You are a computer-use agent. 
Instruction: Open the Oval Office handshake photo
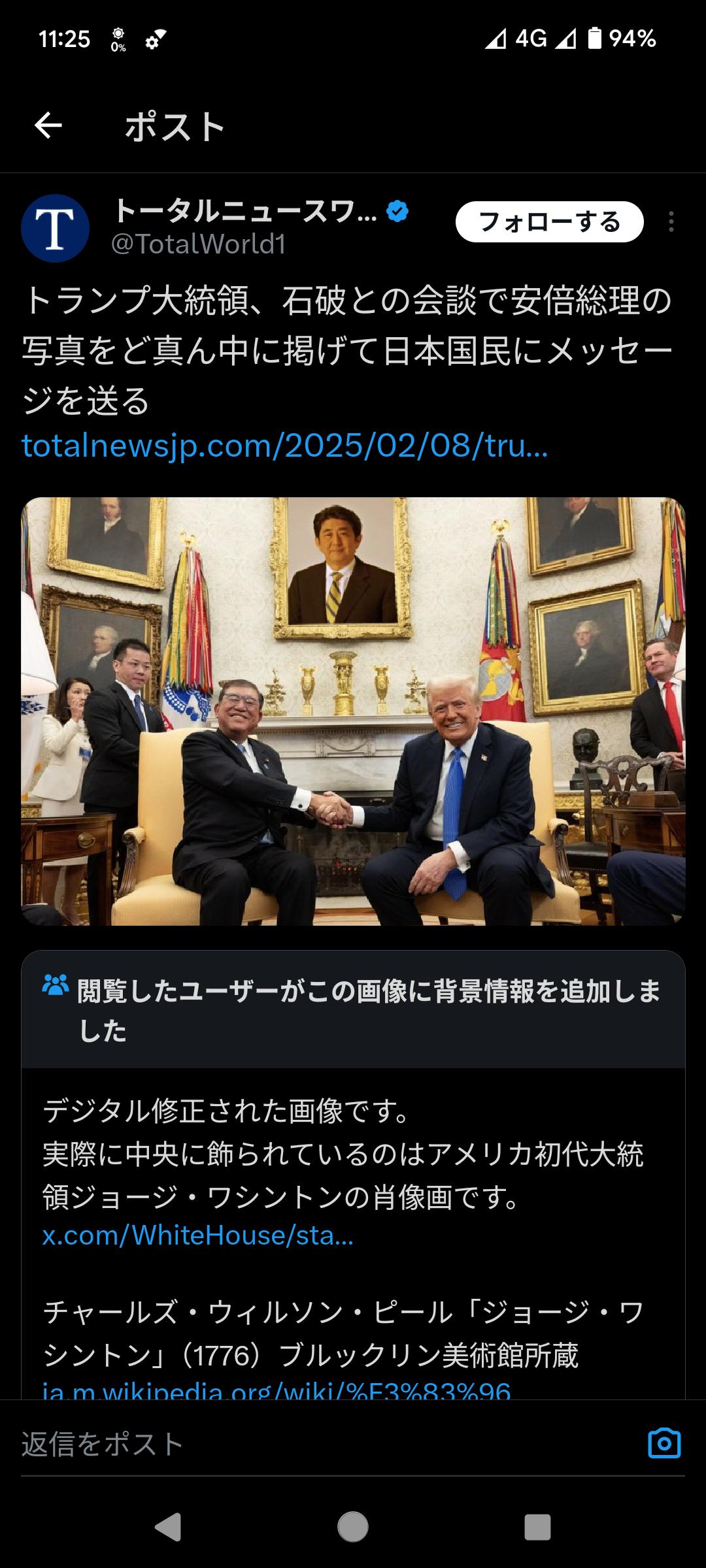[x=353, y=711]
